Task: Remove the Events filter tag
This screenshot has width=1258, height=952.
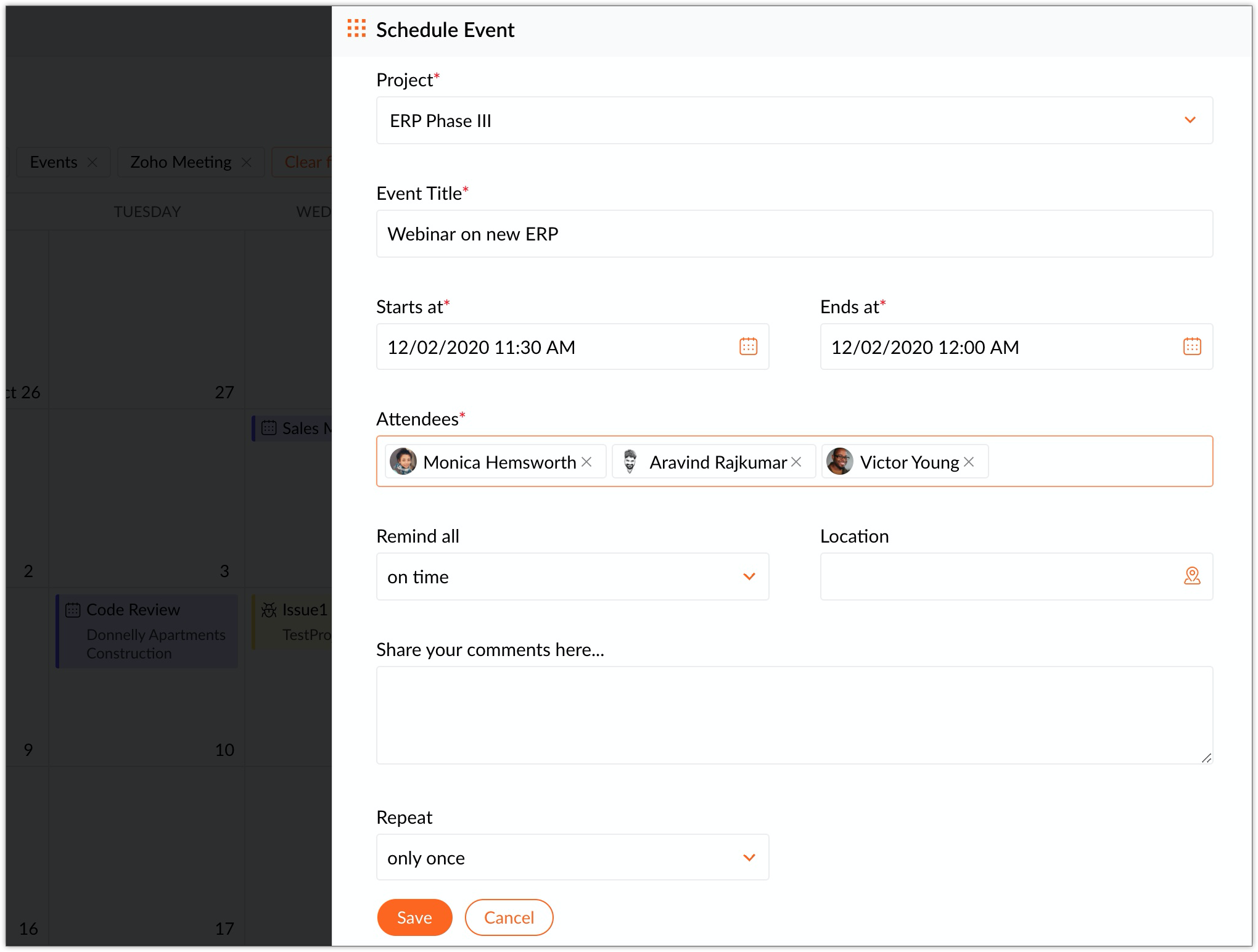Action: (92, 162)
